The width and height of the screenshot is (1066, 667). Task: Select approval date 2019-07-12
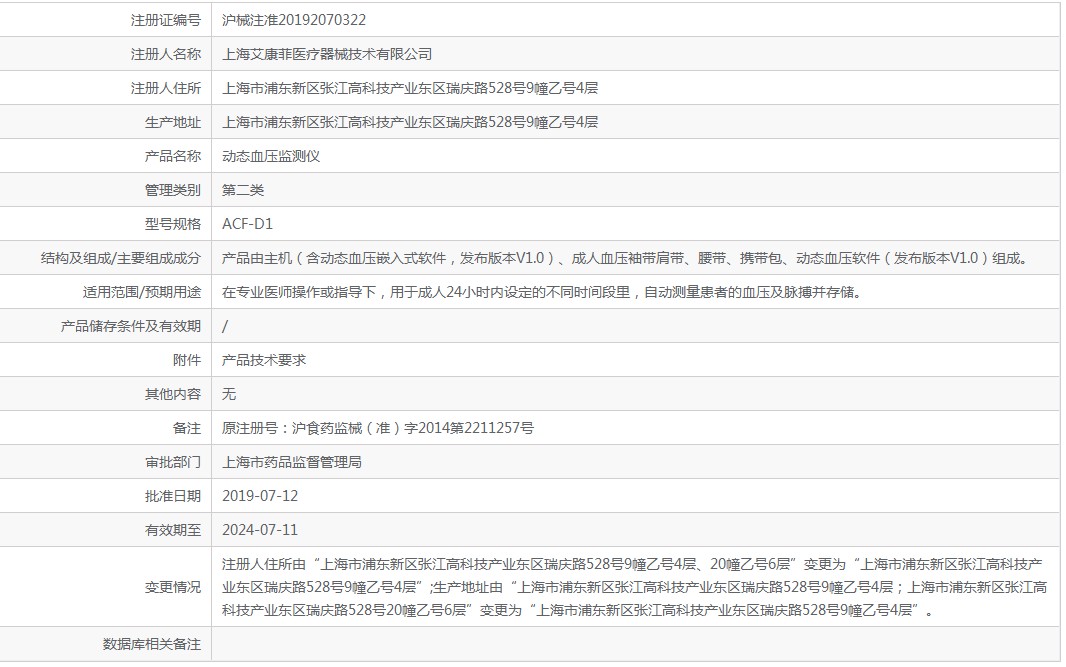(x=260, y=496)
